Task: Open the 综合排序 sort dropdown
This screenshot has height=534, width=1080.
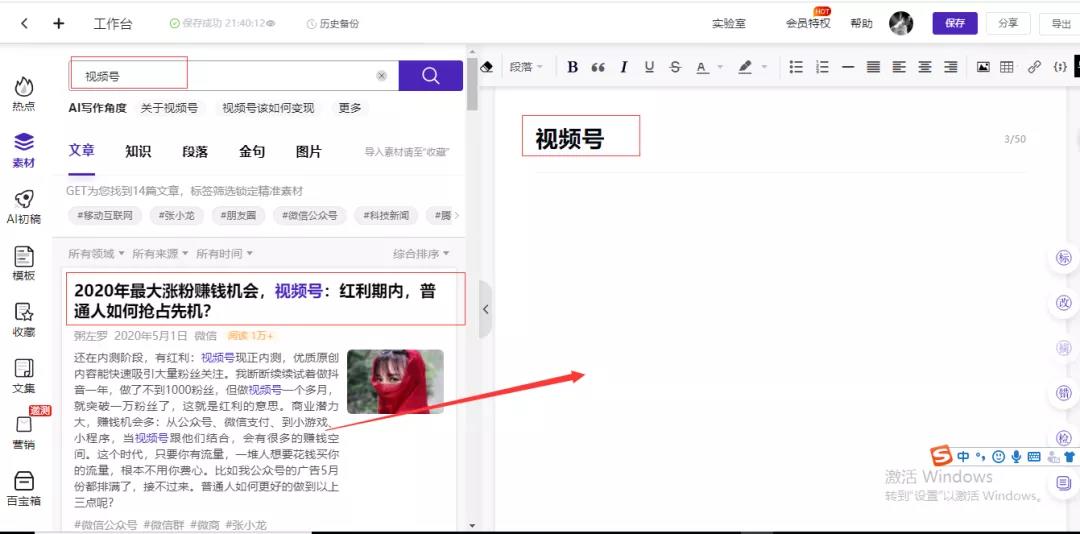Action: click(421, 254)
